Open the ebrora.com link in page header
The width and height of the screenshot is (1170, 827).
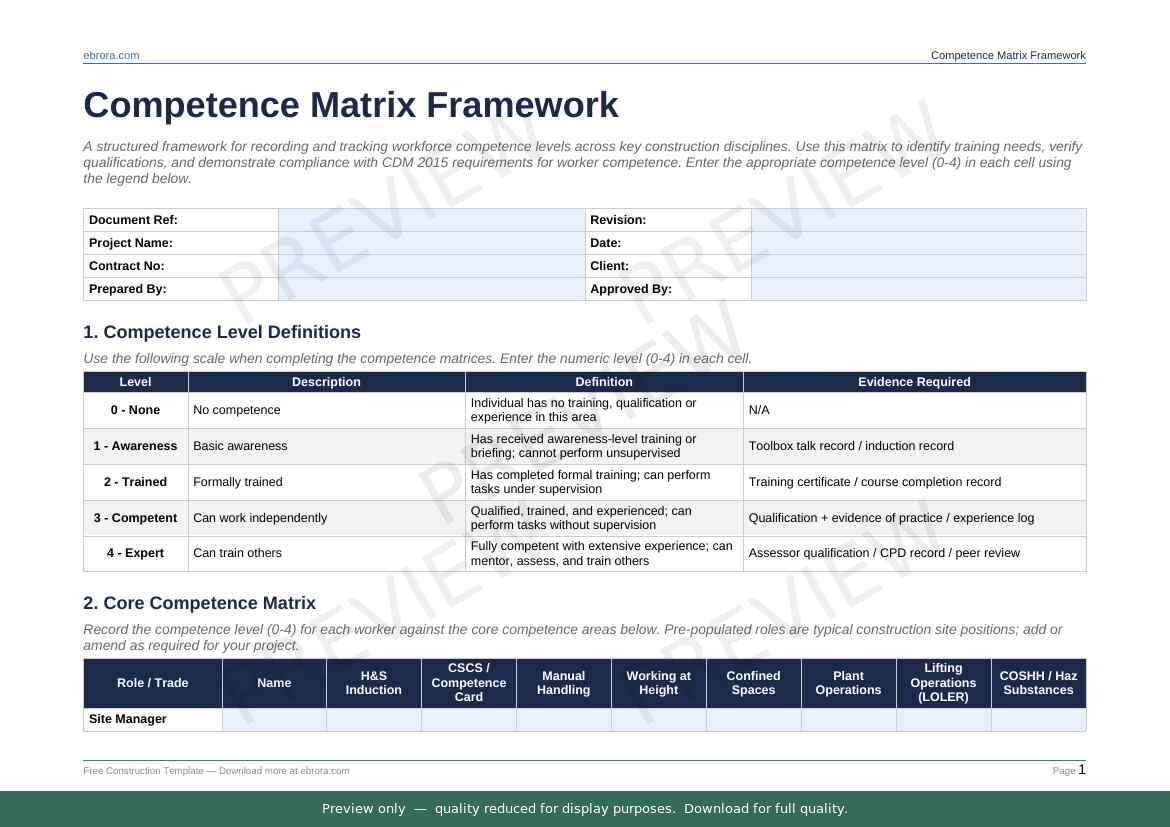click(x=111, y=56)
